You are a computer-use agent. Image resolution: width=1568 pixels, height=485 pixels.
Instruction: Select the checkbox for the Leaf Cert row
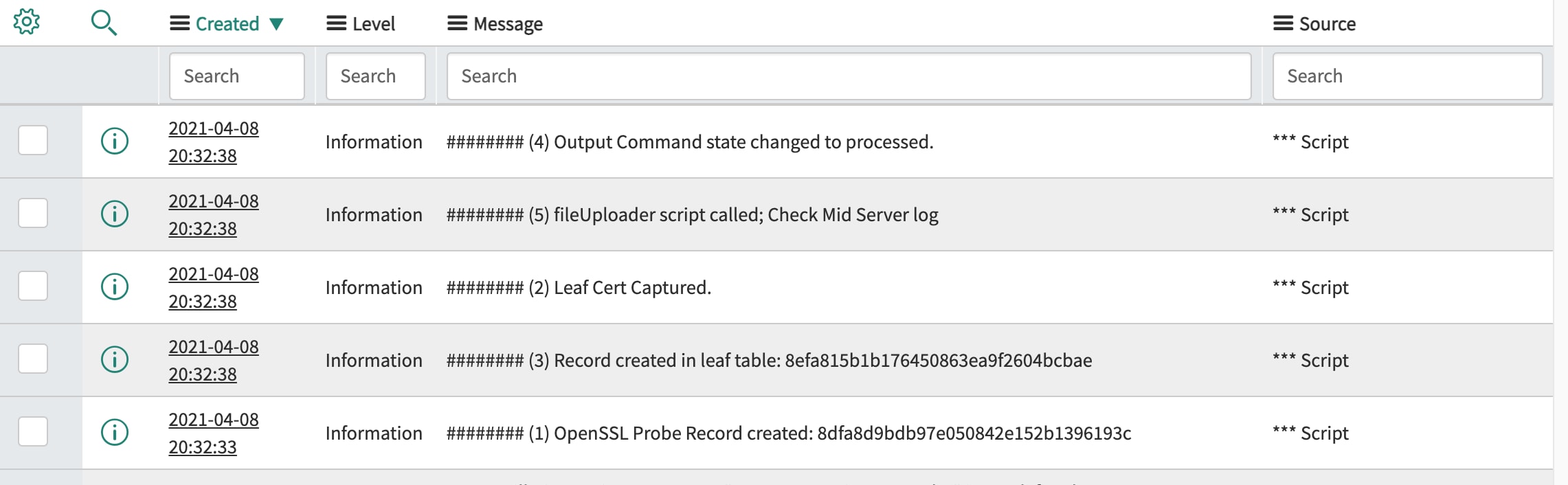pyautogui.click(x=33, y=287)
